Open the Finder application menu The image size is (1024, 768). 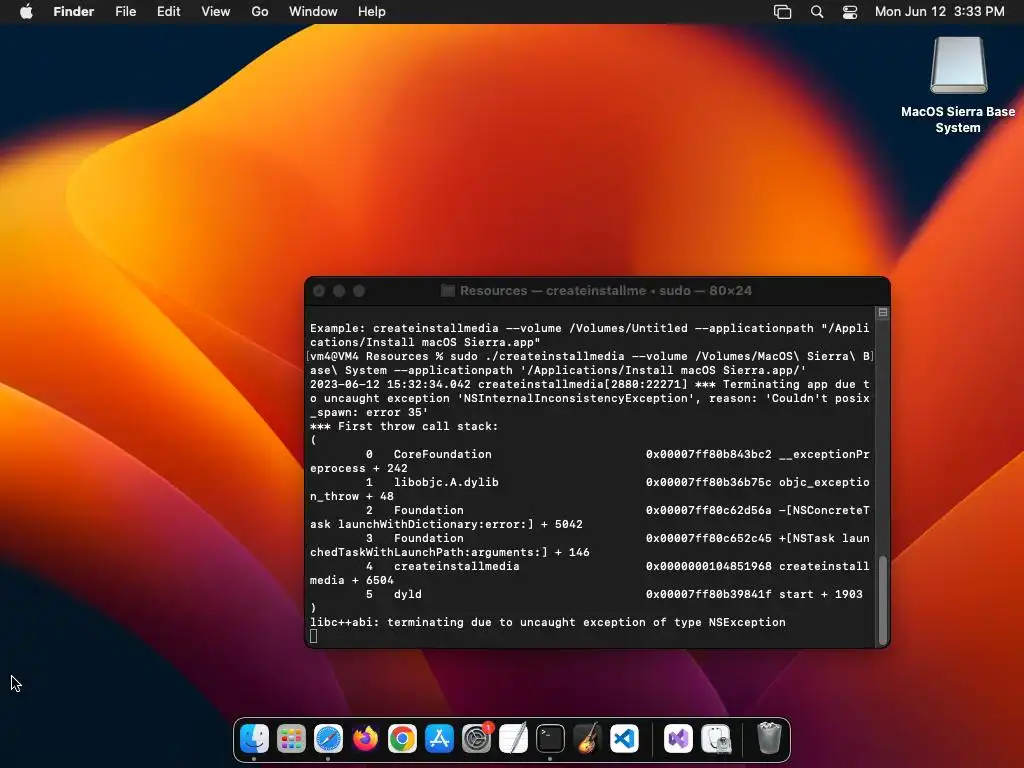point(74,12)
